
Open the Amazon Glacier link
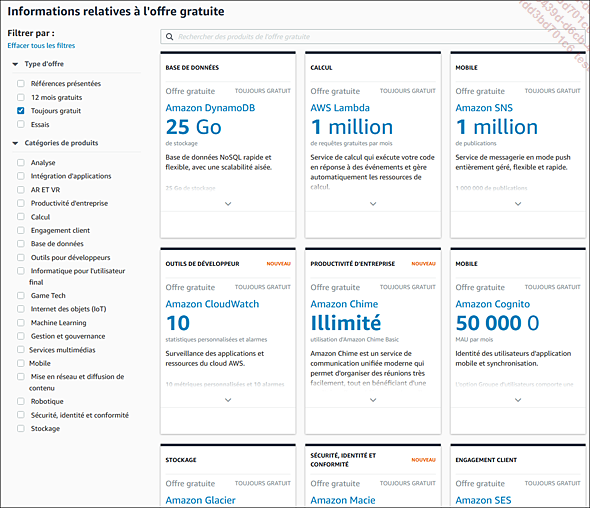tap(201, 500)
